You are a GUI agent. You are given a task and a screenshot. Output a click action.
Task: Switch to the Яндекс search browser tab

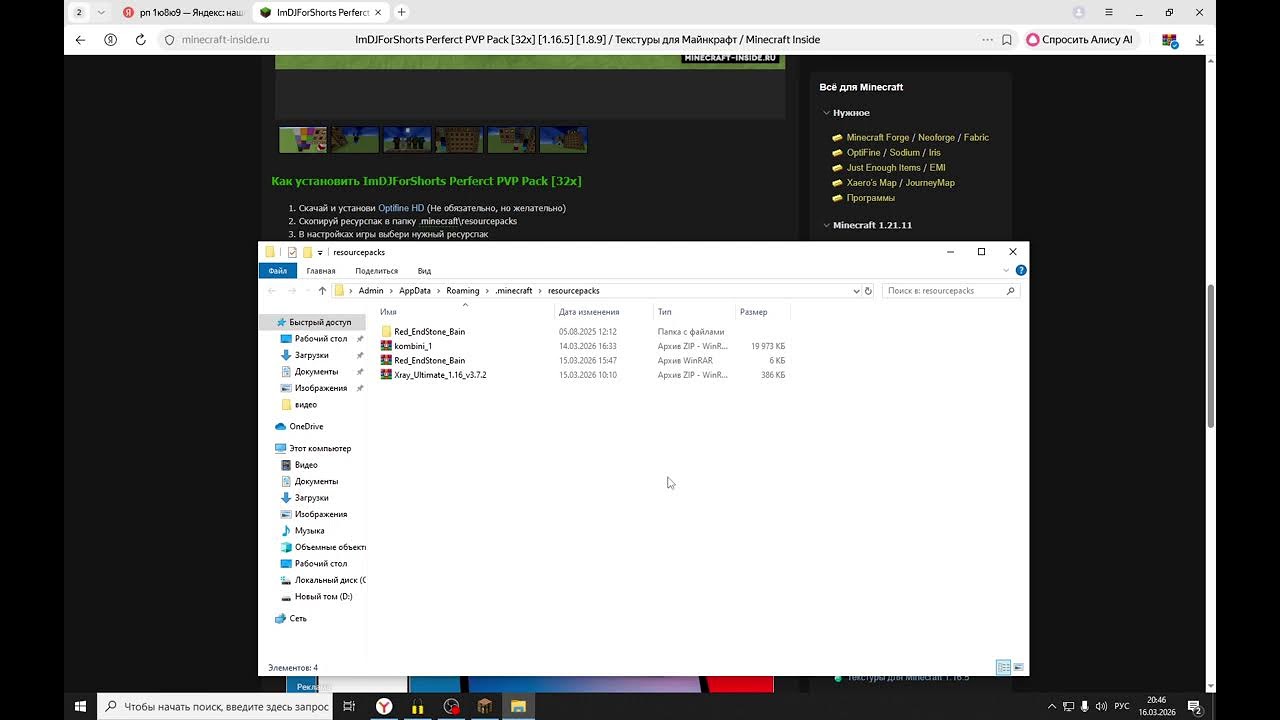183,12
